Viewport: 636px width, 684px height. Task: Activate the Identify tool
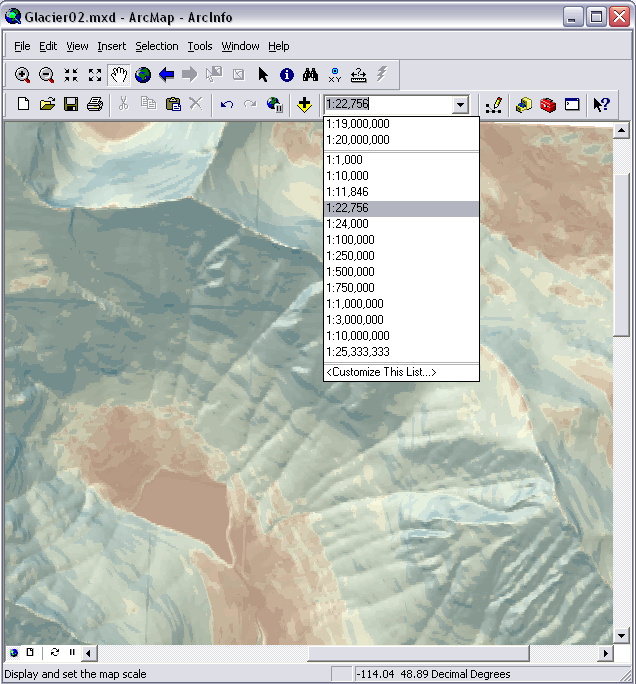point(287,75)
